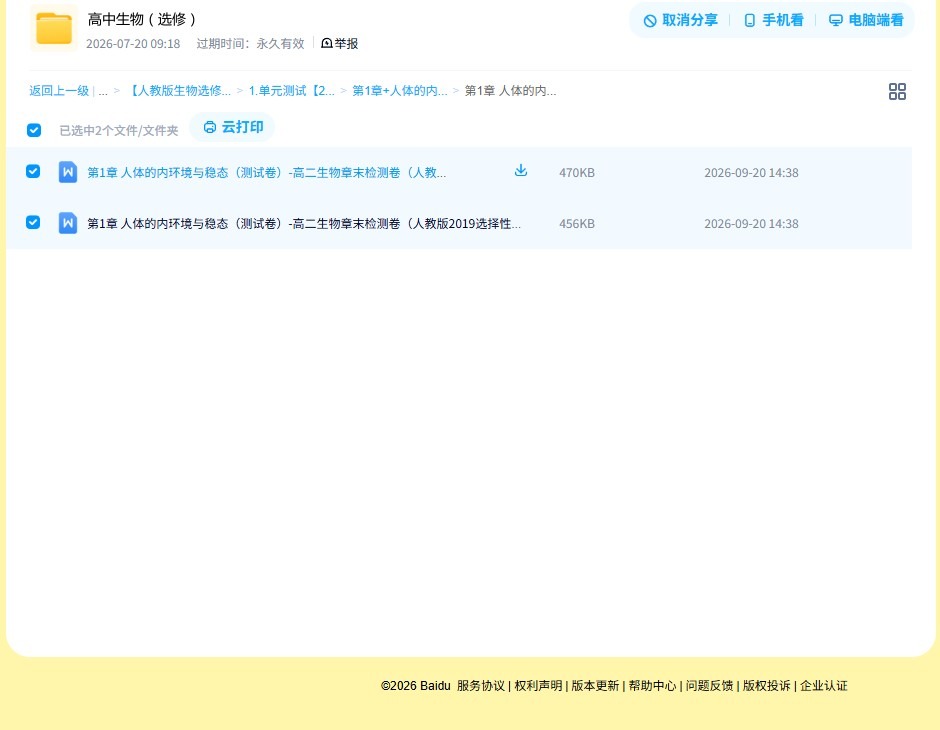
Task: Open the highlighted file ending （人教...
Action: click(267, 173)
